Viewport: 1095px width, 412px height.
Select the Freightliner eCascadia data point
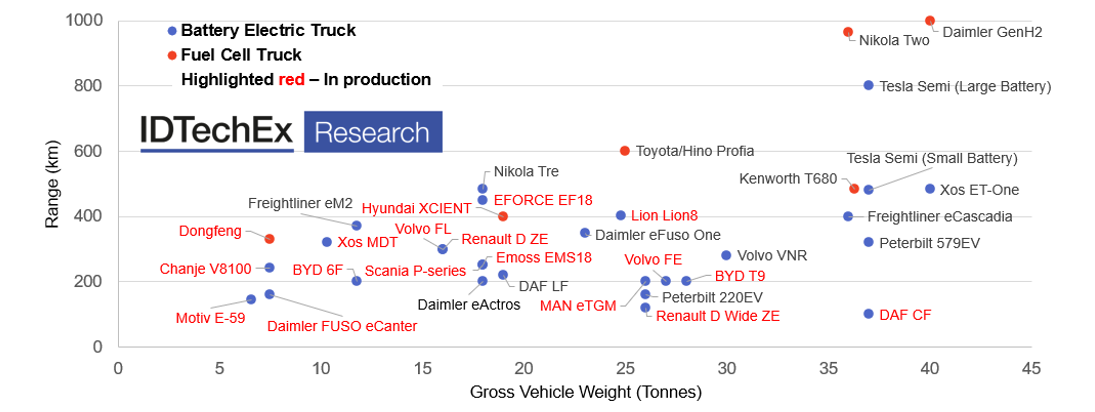pyautogui.click(x=848, y=216)
